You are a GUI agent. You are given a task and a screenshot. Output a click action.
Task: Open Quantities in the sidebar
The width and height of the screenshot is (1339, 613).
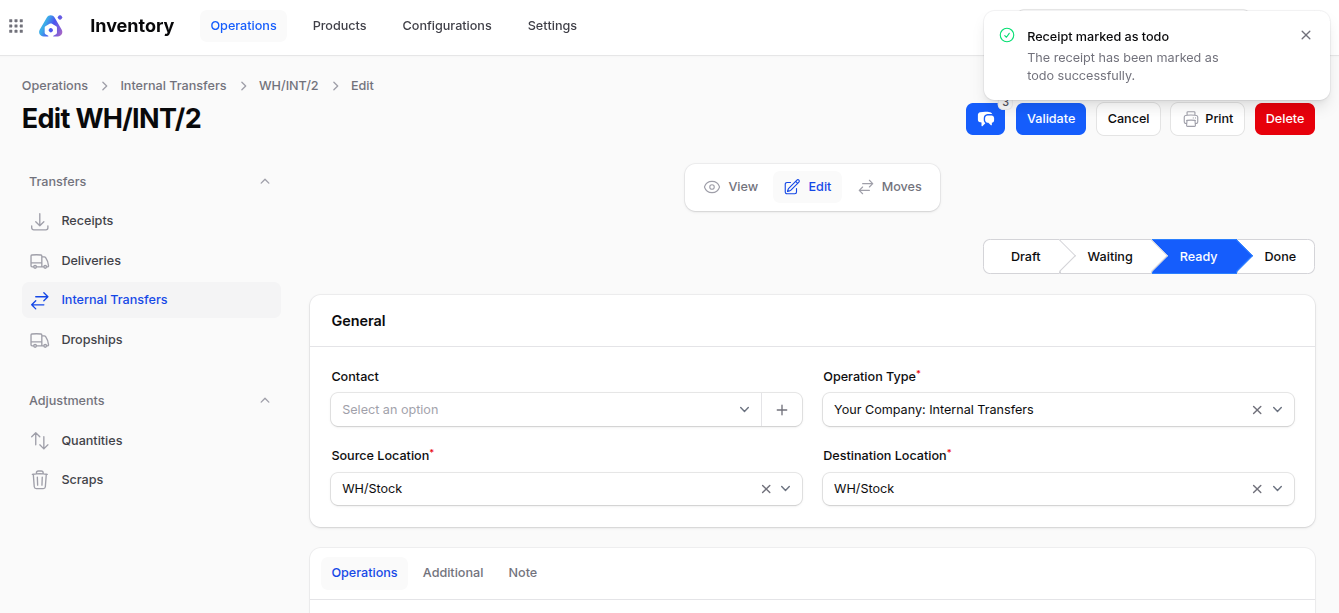(x=151, y=441)
